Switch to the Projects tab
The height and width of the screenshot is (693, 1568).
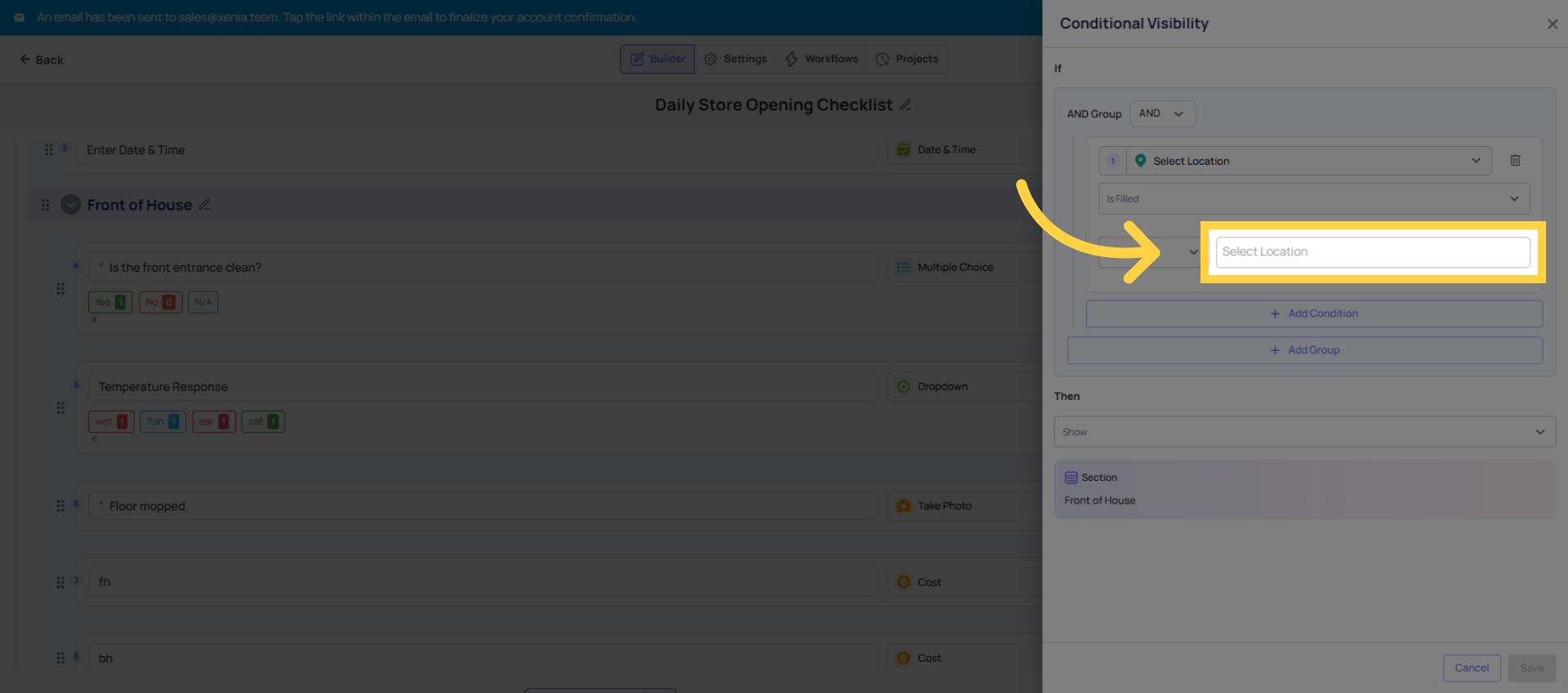(x=907, y=59)
